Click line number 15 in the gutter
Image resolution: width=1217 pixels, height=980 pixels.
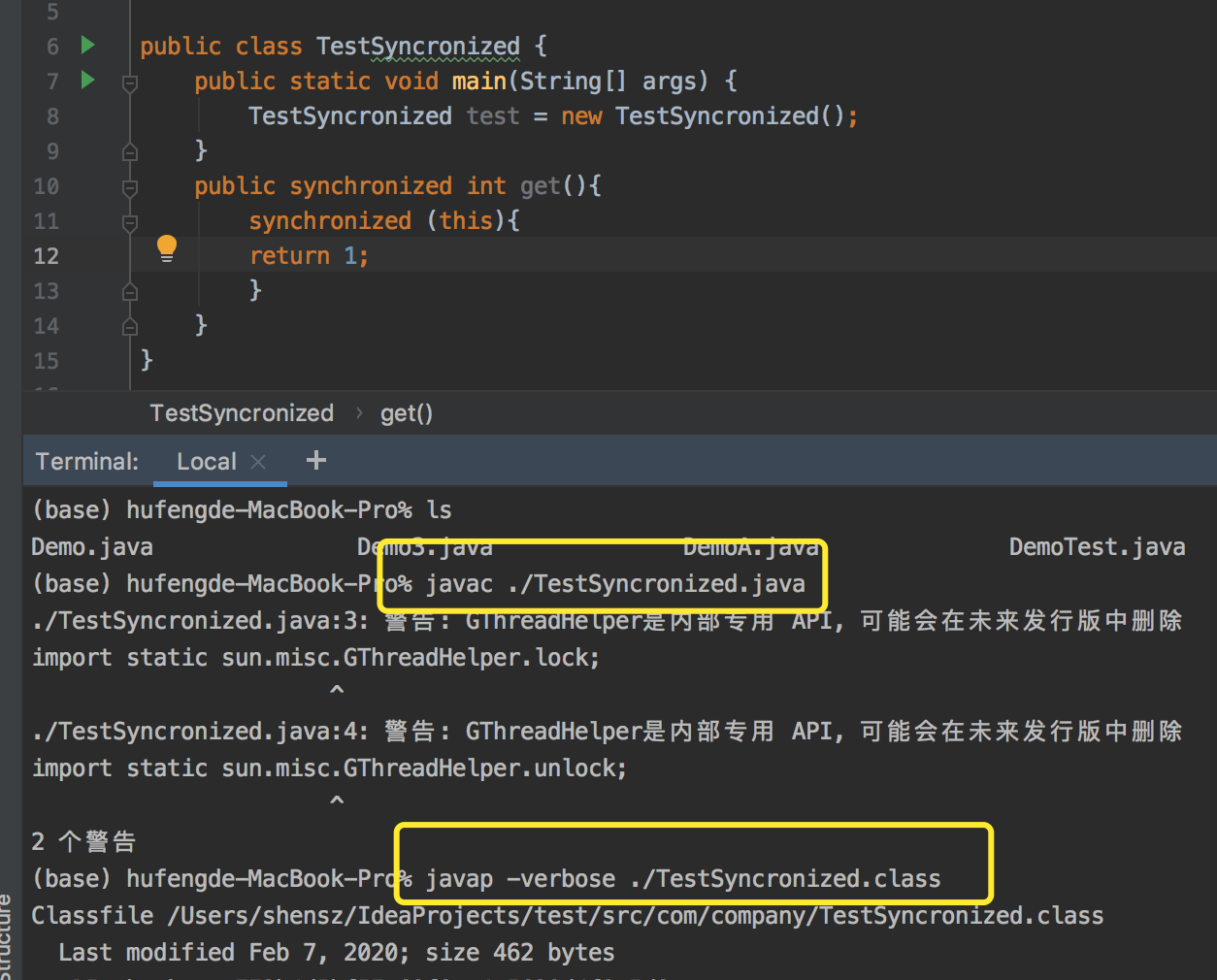(x=47, y=361)
